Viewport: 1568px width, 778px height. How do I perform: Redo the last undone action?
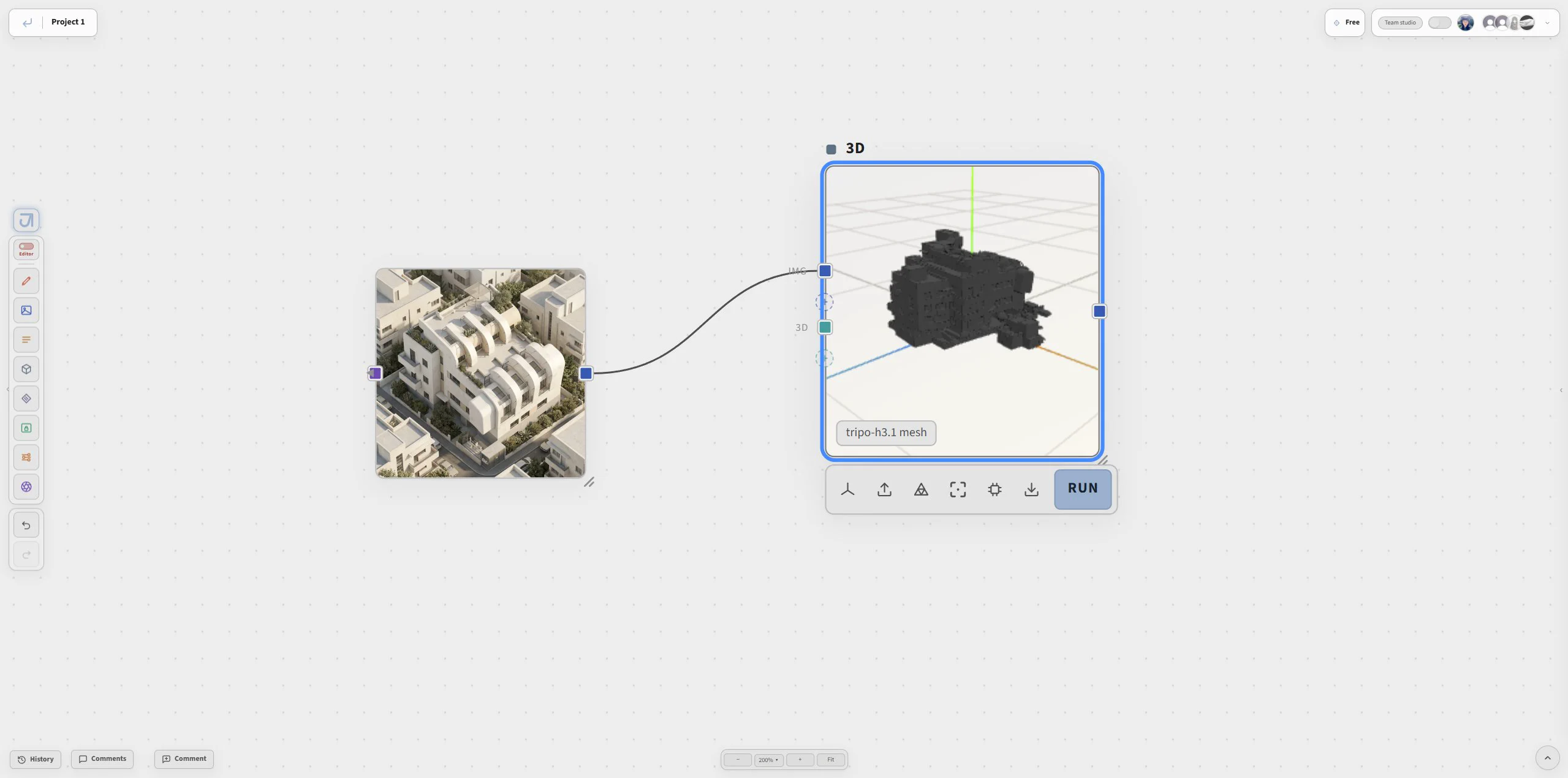26,555
